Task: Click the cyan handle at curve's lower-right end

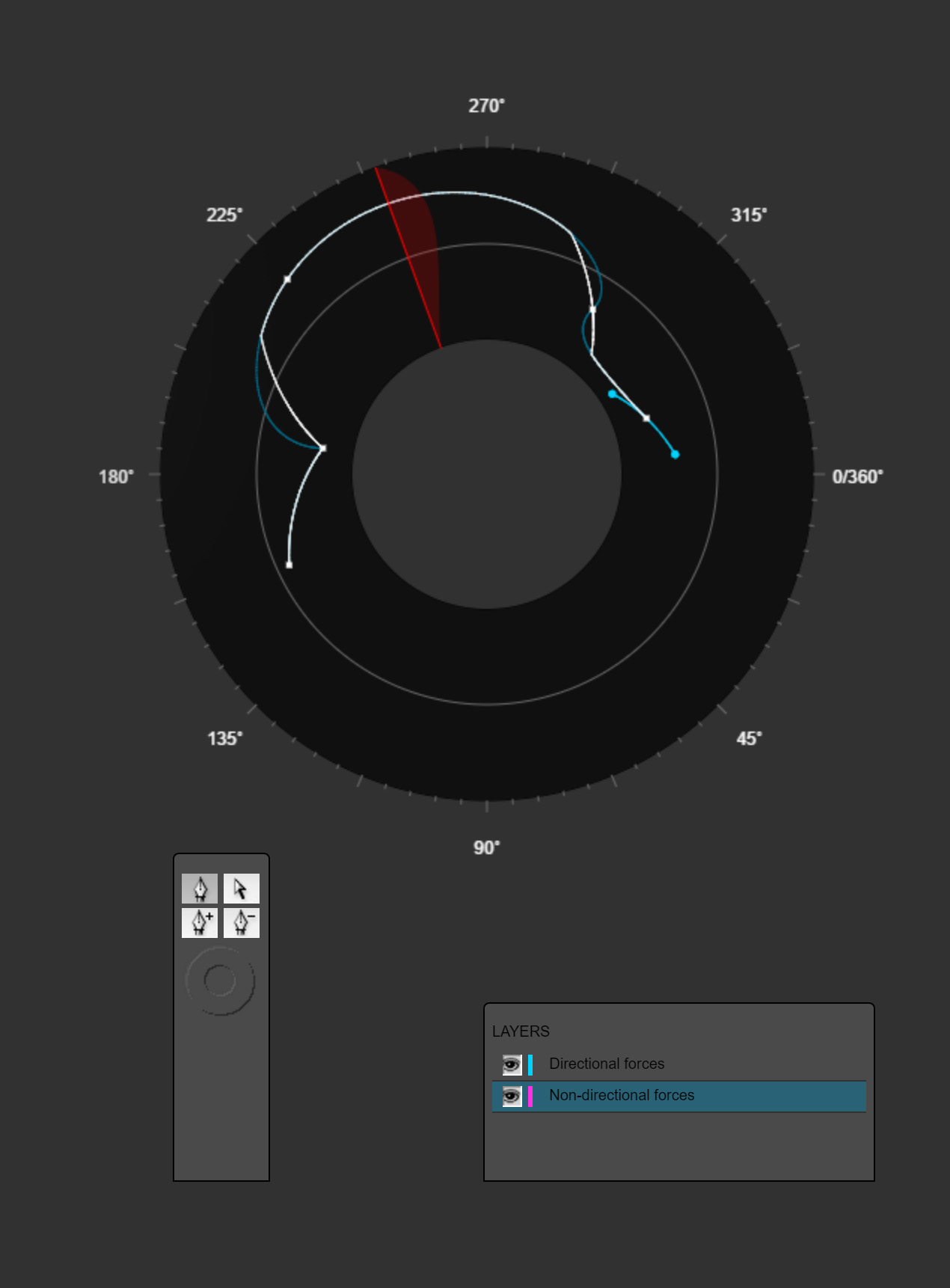Action: point(675,454)
